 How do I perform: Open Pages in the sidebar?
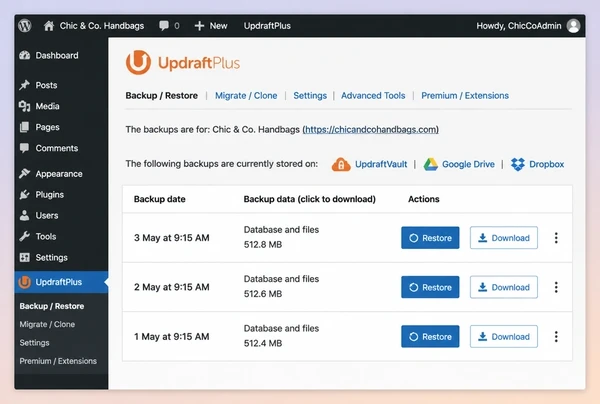point(47,127)
